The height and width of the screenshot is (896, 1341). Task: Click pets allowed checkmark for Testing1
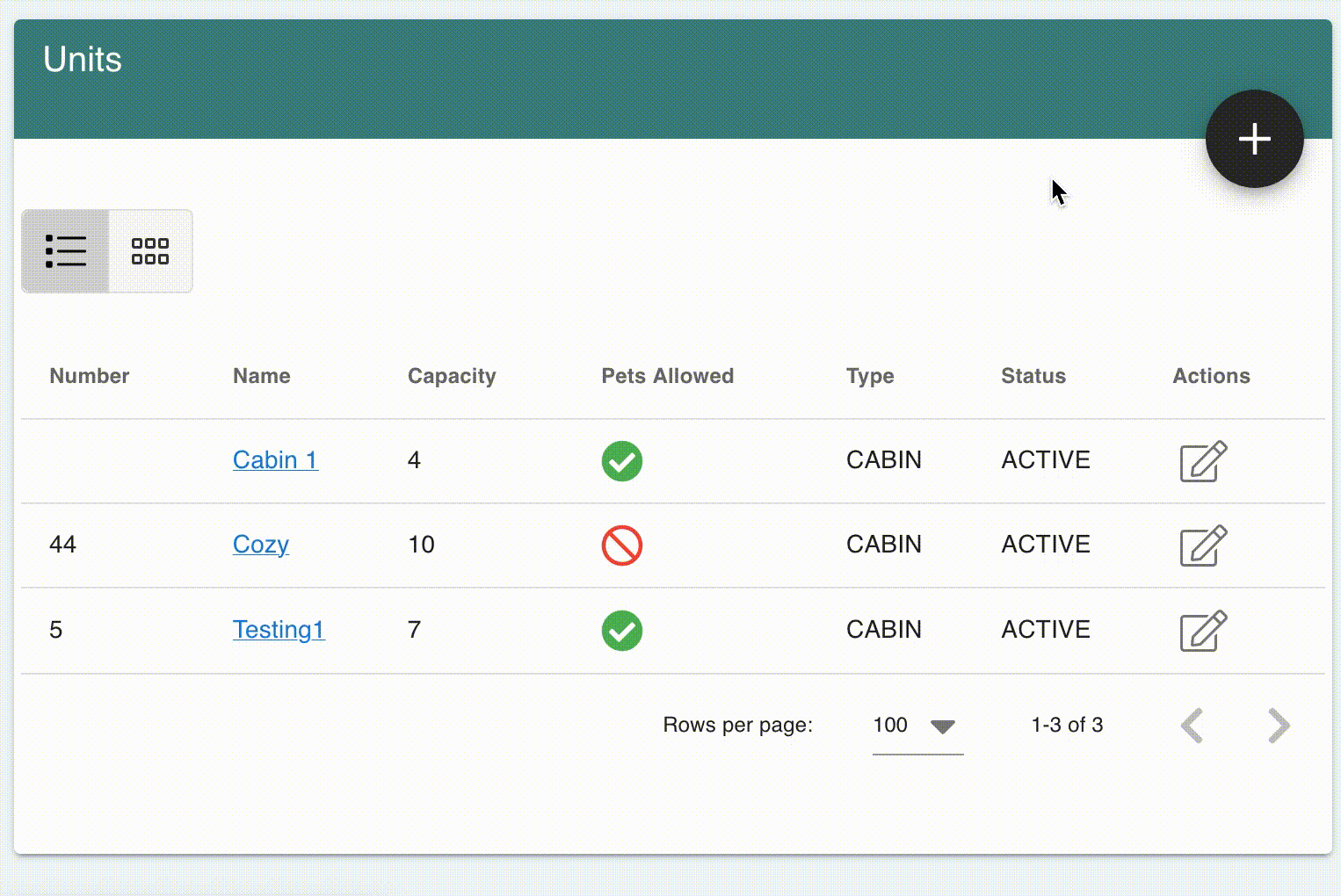click(x=622, y=631)
